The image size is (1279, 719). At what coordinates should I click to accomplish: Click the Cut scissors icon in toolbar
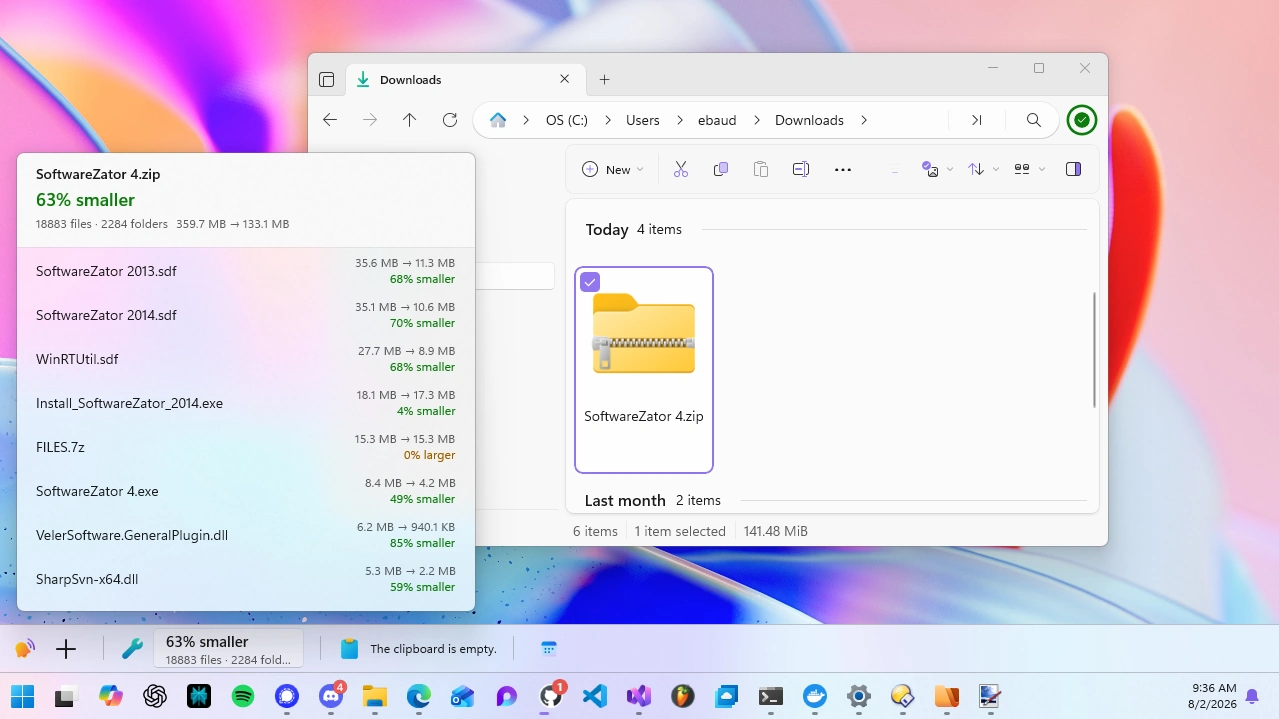click(681, 170)
